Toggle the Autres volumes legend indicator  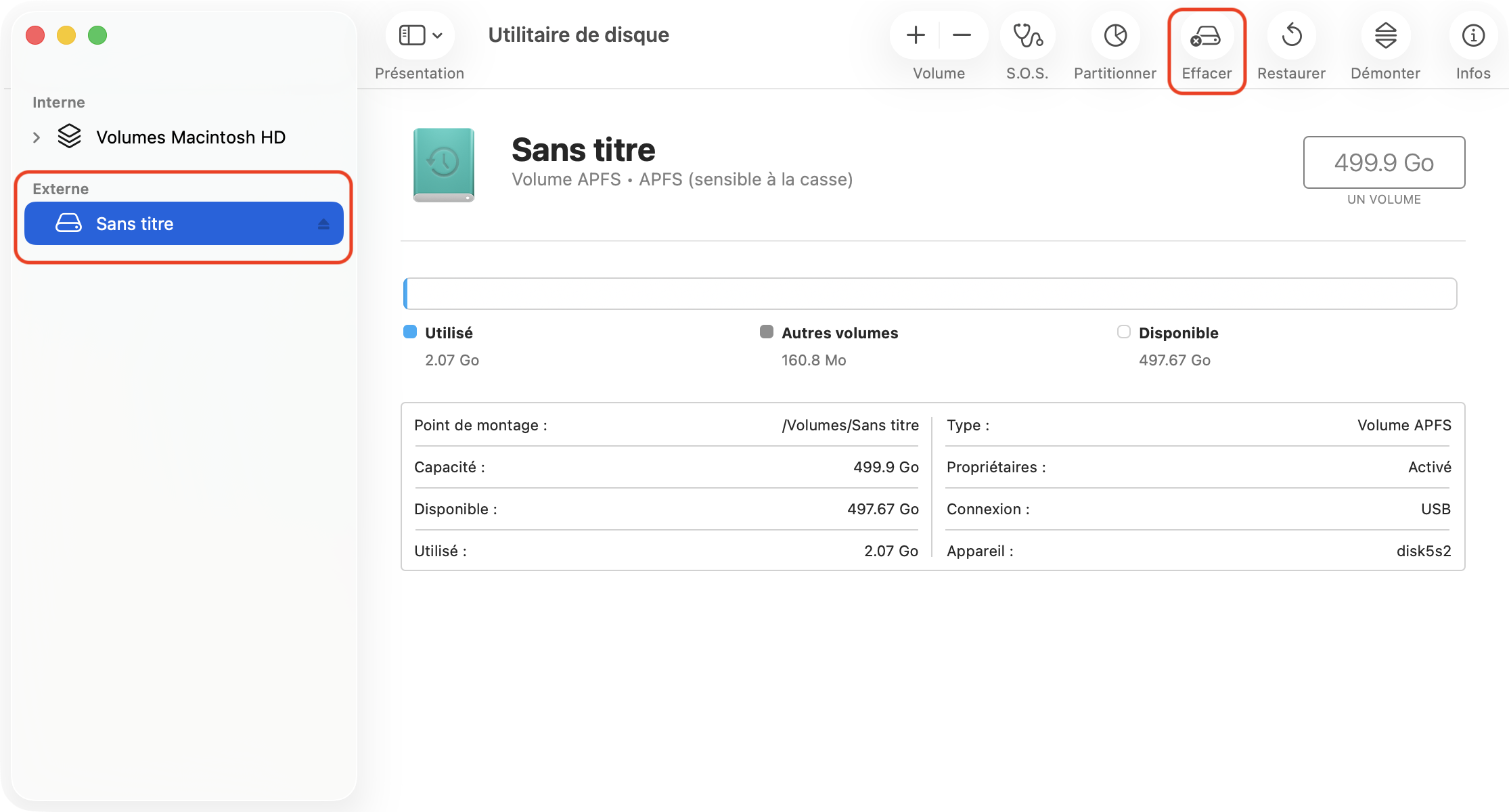tap(767, 332)
